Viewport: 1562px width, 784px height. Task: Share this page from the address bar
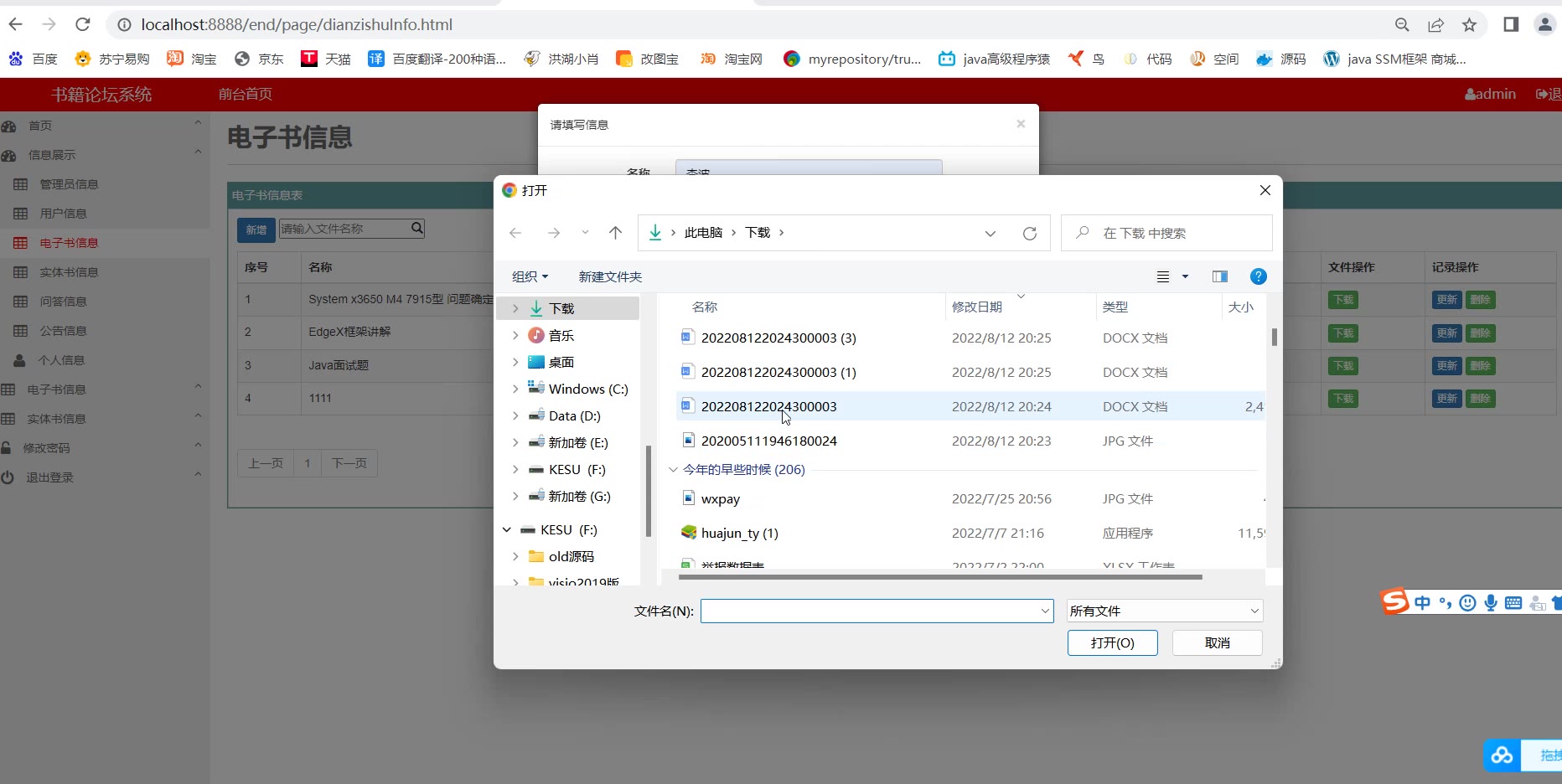tap(1435, 25)
